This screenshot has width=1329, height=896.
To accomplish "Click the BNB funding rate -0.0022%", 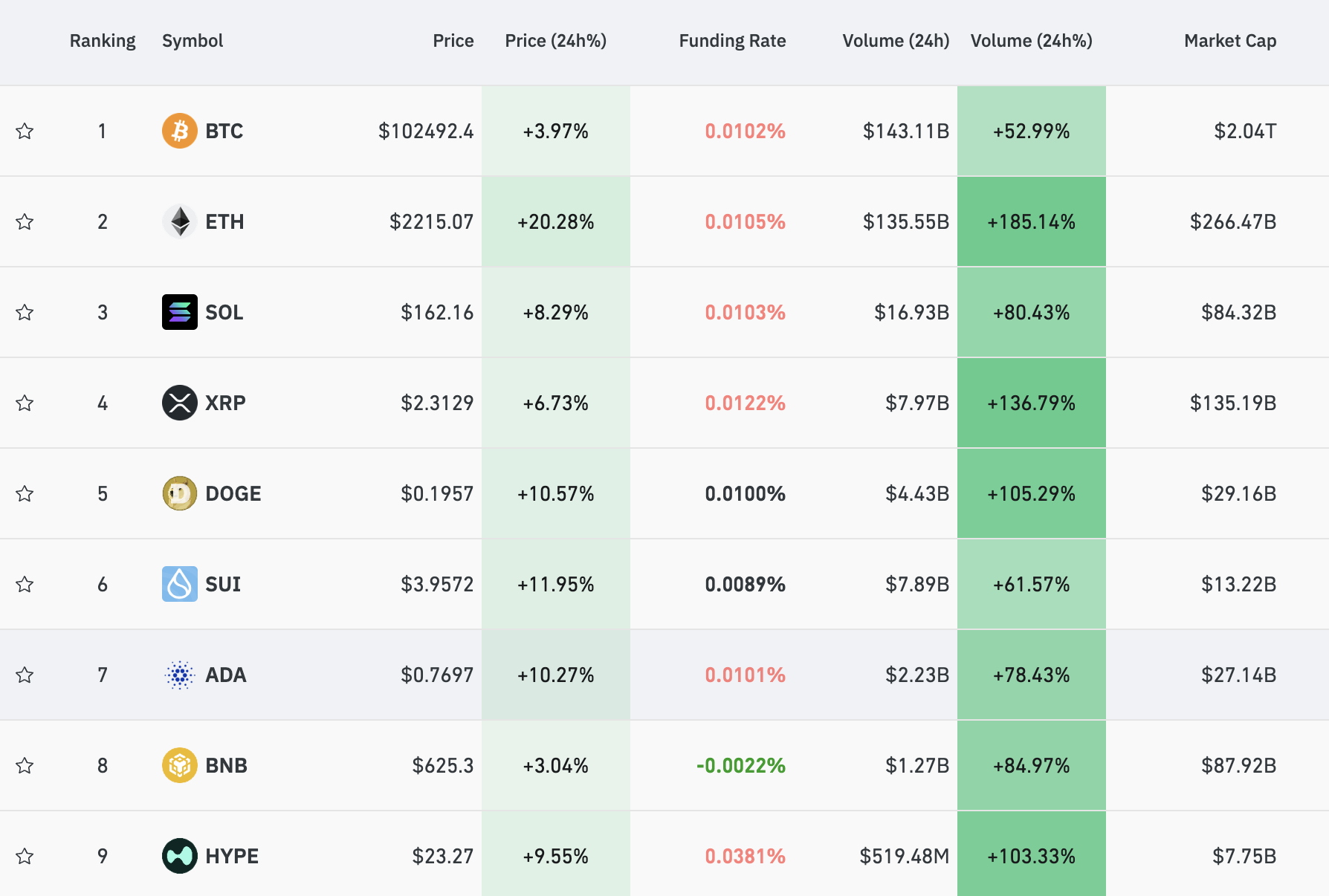I will pyautogui.click(x=740, y=765).
